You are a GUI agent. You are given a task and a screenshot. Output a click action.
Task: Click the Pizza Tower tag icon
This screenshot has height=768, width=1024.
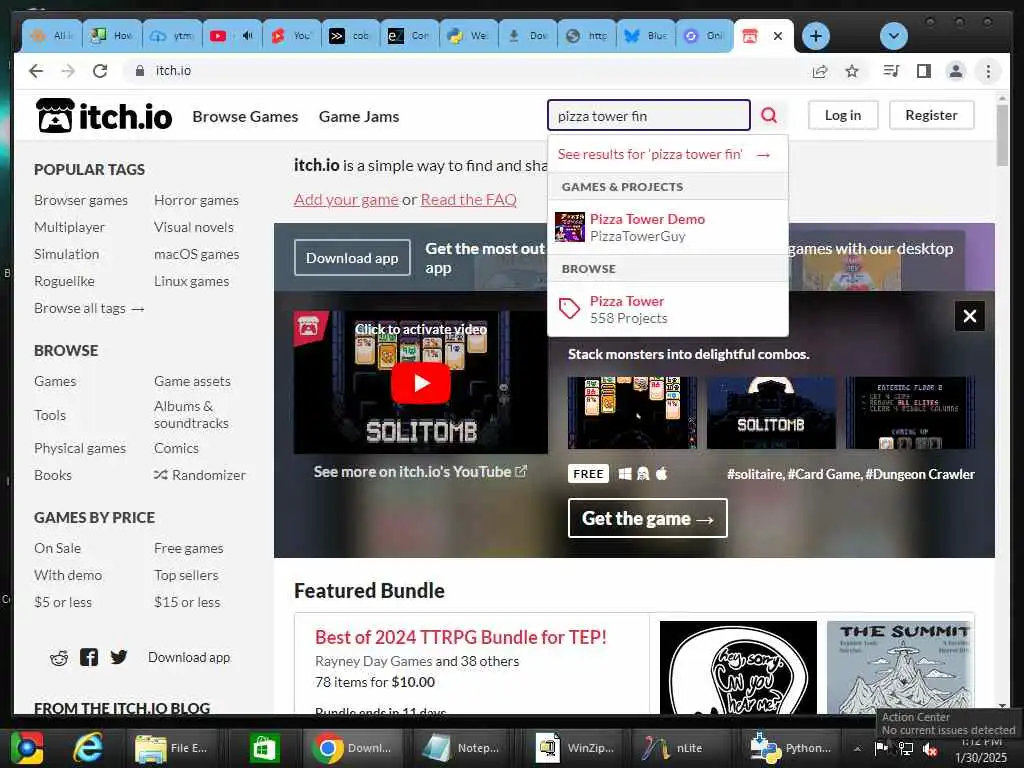569,309
